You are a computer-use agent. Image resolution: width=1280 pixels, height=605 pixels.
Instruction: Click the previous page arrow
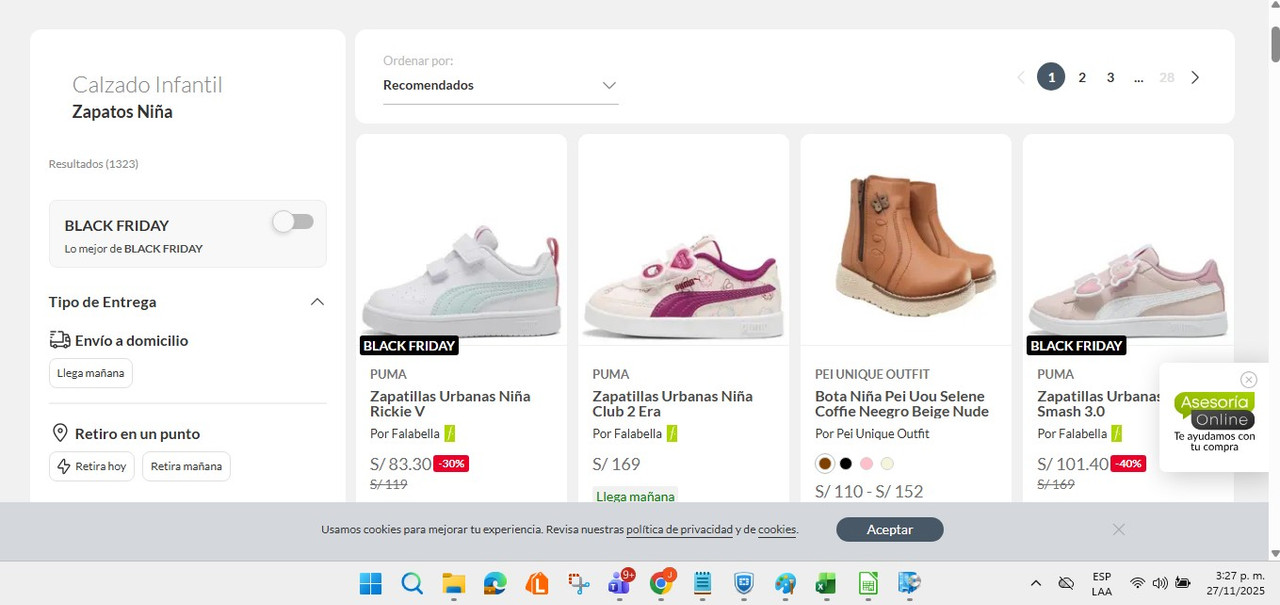tap(1021, 77)
